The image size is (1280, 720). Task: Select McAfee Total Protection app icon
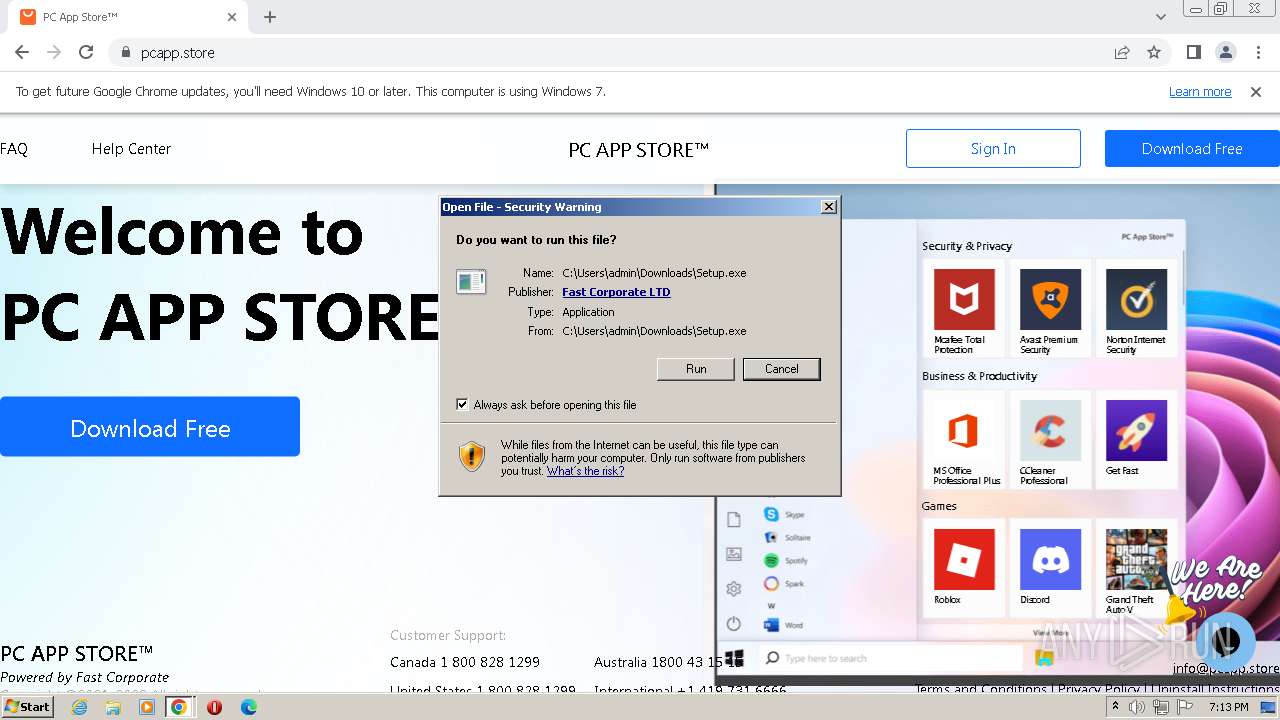point(964,299)
